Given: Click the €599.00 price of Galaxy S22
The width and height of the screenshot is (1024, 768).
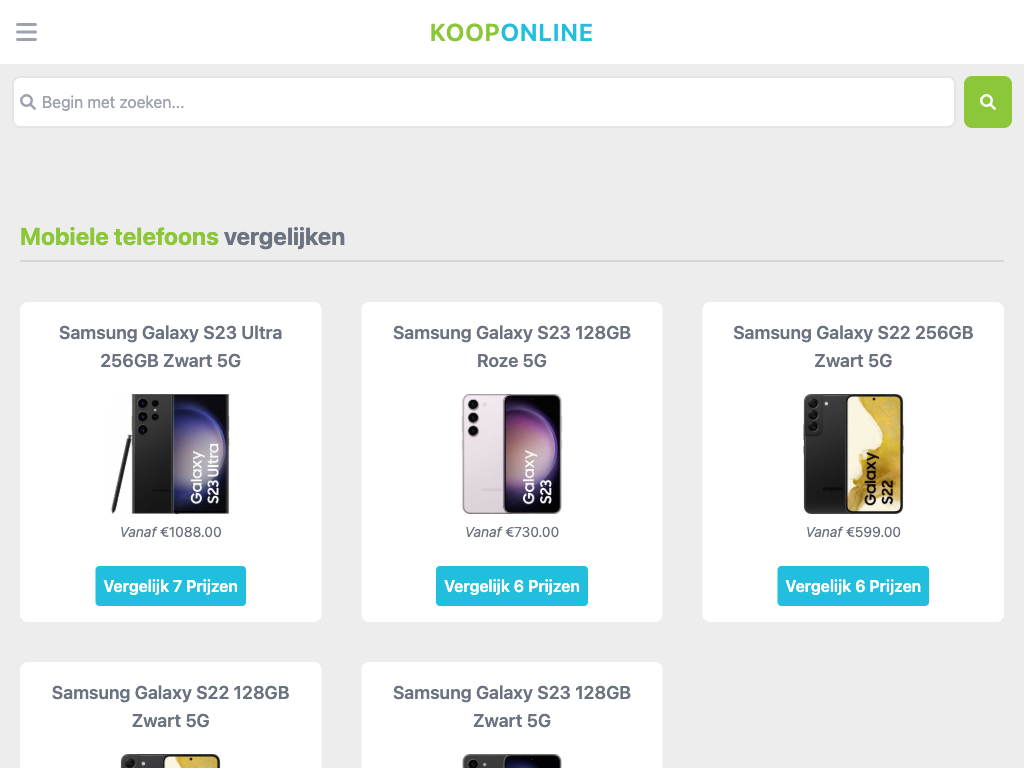Looking at the screenshot, I should (x=872, y=532).
